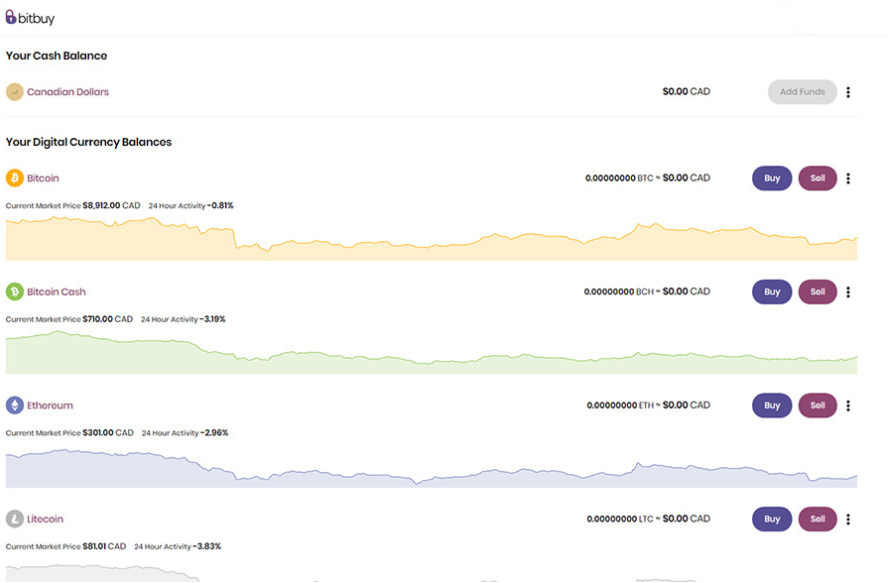The height and width of the screenshot is (583, 891).
Task: Open the Ethereum row three-dot menu
Action: (x=848, y=406)
